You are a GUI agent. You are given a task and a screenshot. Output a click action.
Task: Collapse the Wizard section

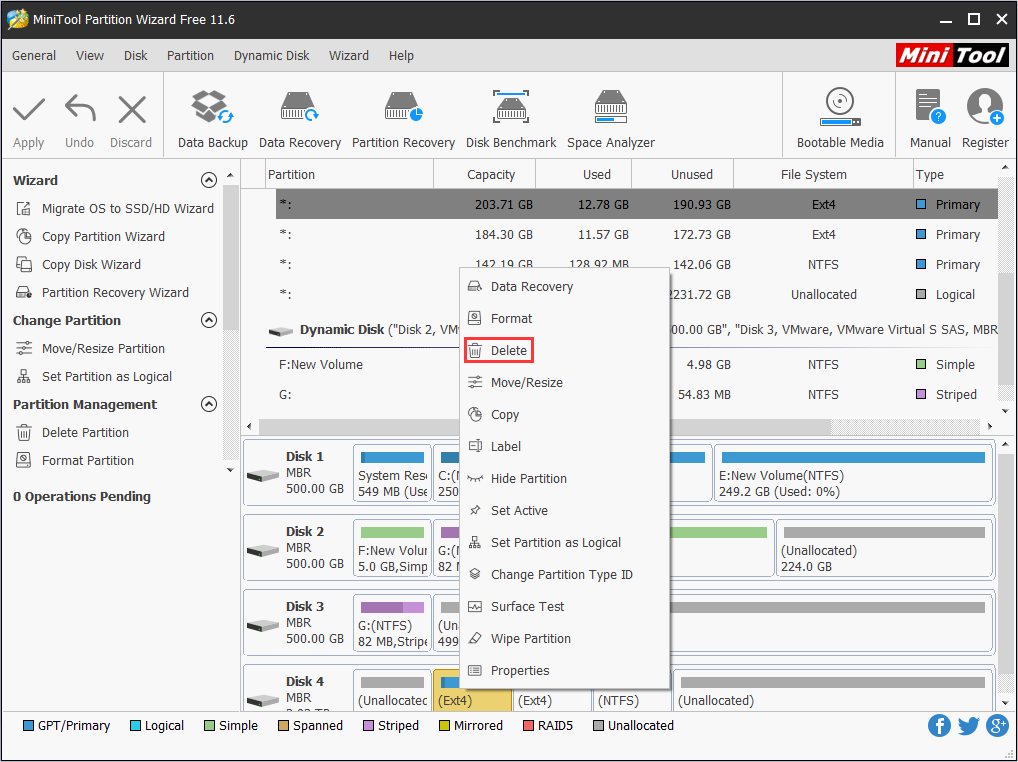pyautogui.click(x=208, y=180)
